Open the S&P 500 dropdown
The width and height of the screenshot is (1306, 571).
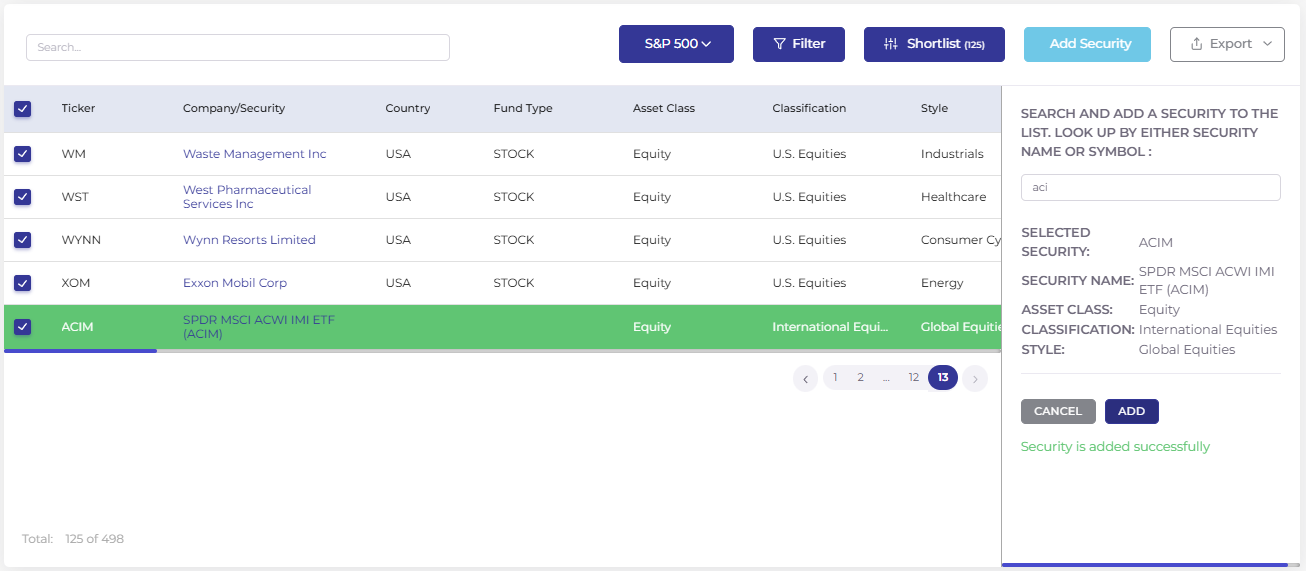pos(676,44)
